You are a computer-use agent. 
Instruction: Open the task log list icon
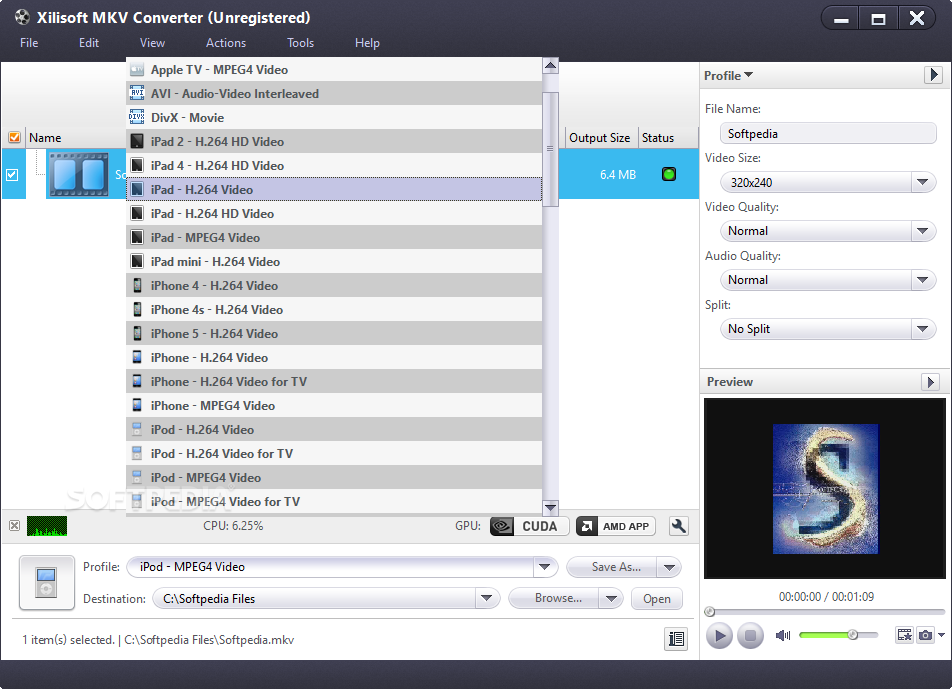pyautogui.click(x=676, y=639)
